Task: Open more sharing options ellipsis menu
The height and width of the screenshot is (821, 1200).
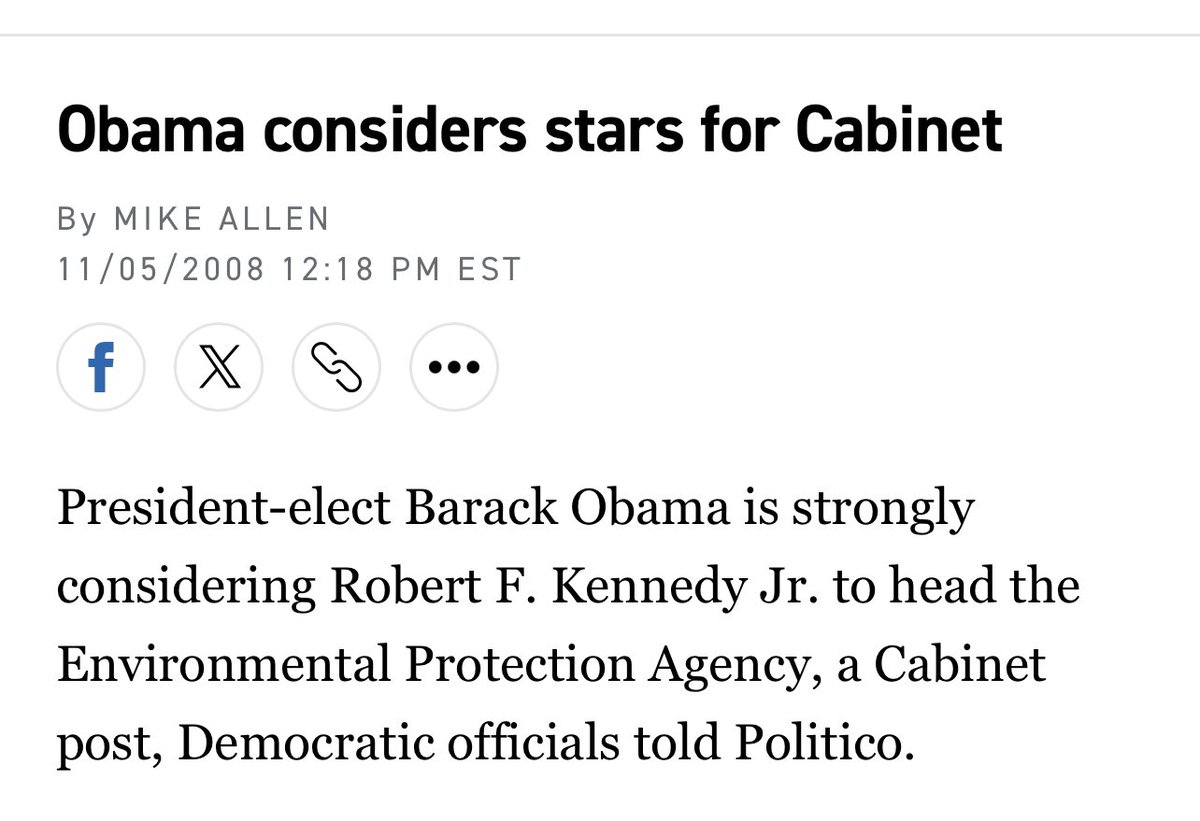Action: [x=454, y=367]
